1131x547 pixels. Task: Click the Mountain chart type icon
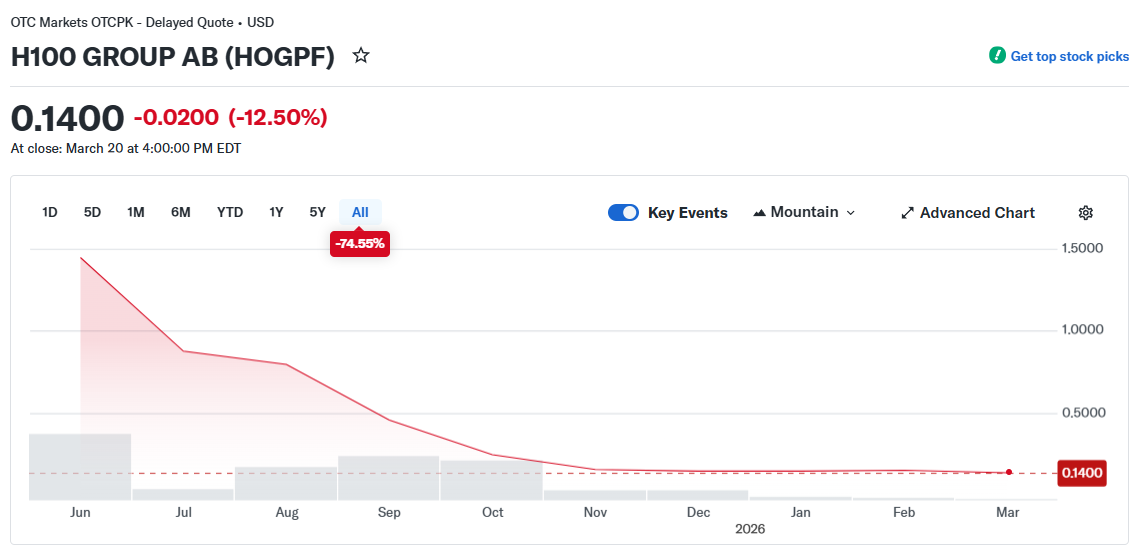tap(759, 213)
